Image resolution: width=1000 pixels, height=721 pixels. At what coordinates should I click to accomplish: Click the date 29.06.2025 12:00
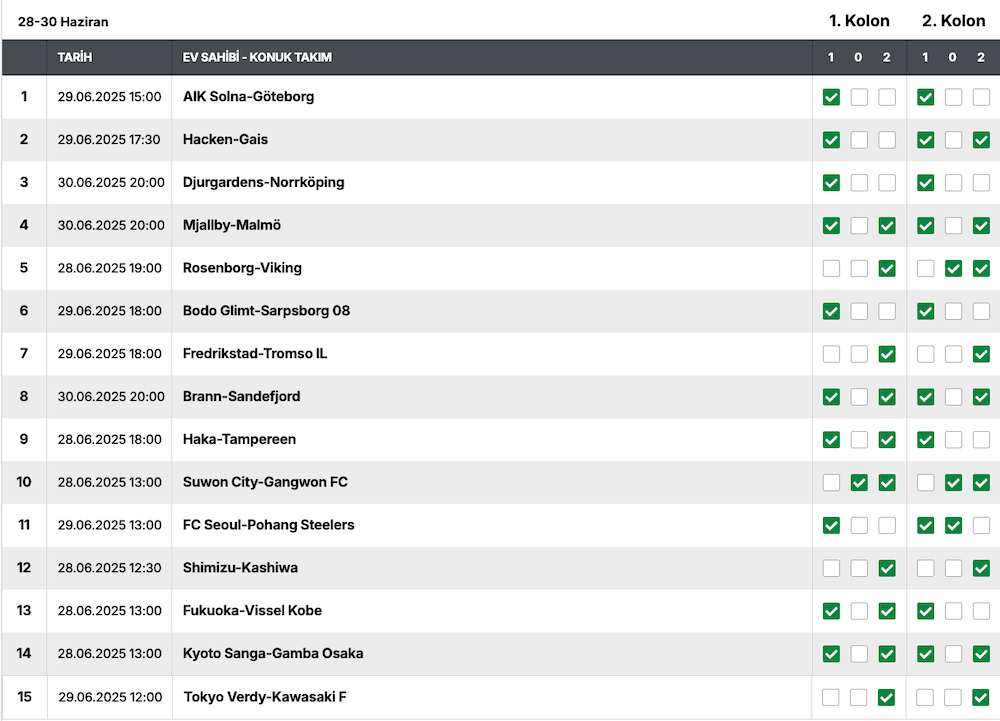(110, 697)
